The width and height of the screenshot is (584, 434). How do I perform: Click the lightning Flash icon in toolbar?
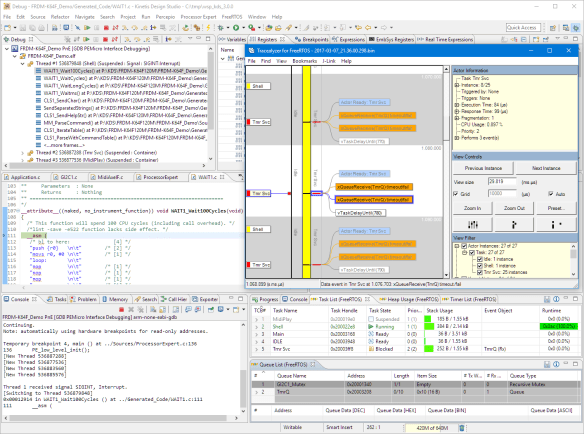209,28
